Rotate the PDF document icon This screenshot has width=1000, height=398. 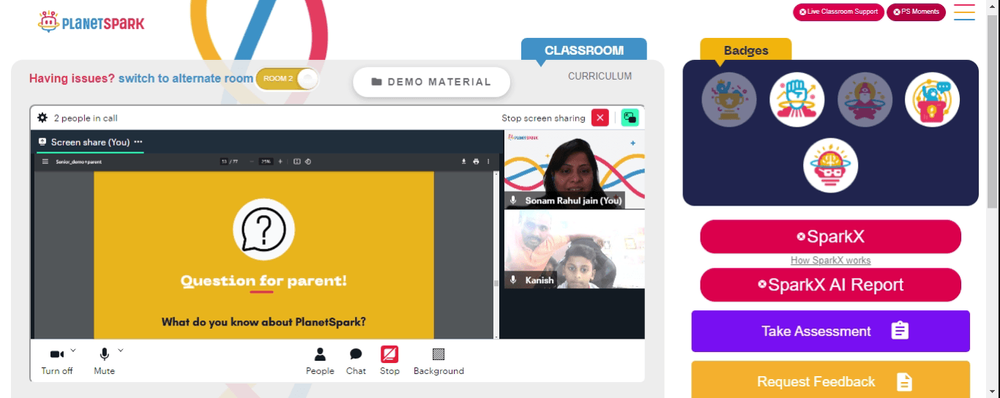coord(308,161)
